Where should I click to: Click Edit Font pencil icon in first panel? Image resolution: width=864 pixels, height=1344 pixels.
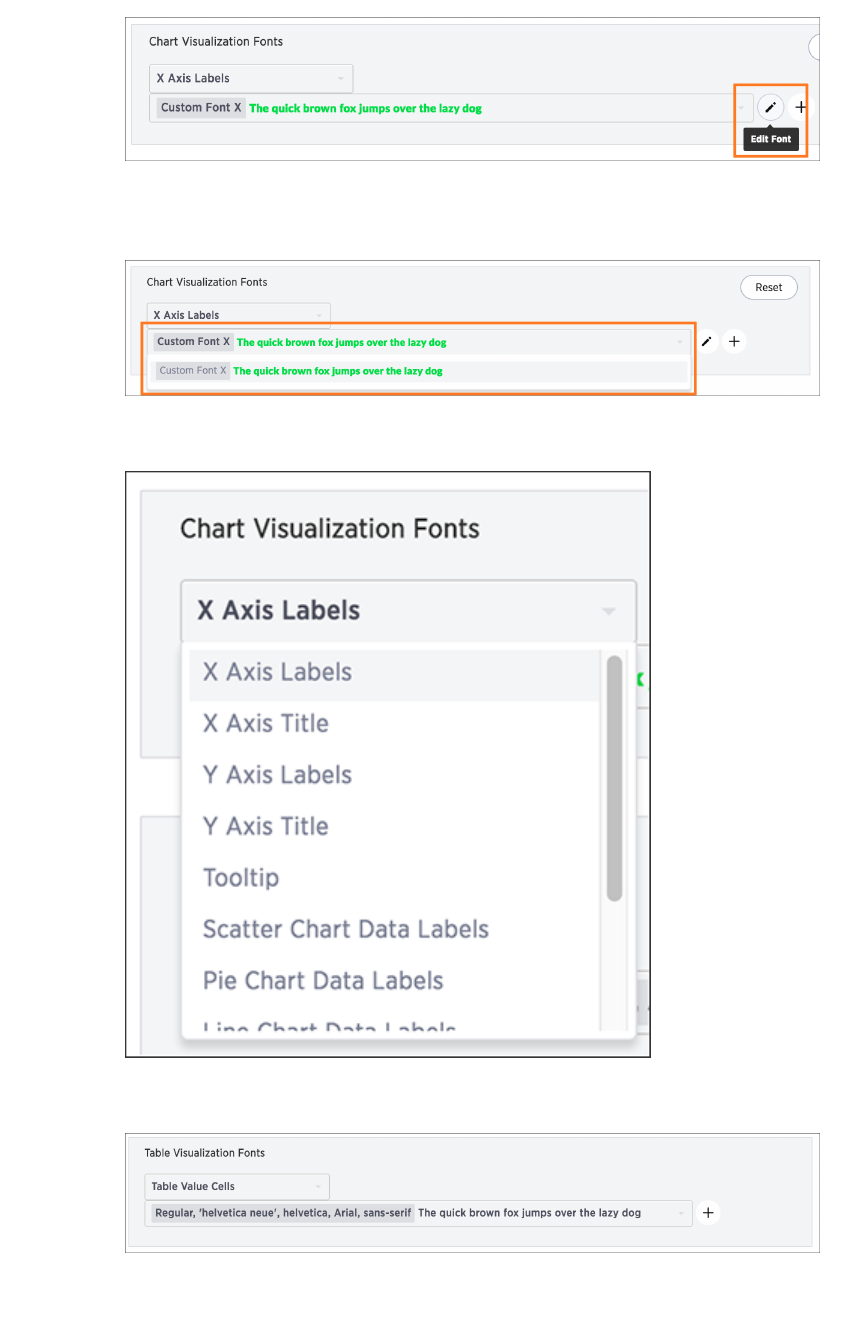[x=770, y=107]
